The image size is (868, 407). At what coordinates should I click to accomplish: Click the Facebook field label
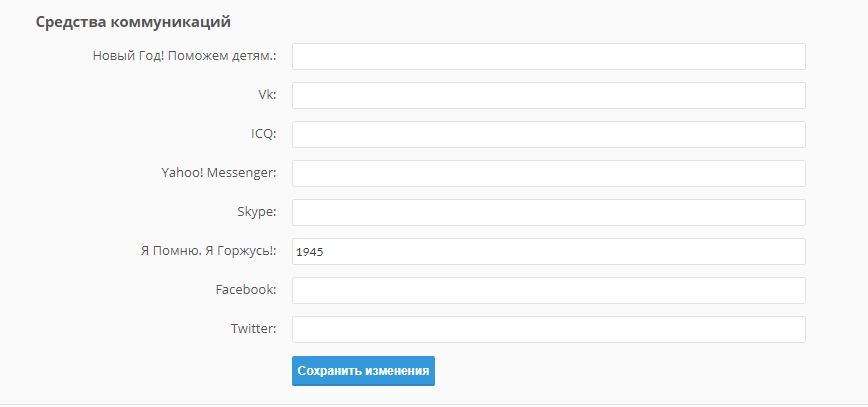(x=245, y=291)
